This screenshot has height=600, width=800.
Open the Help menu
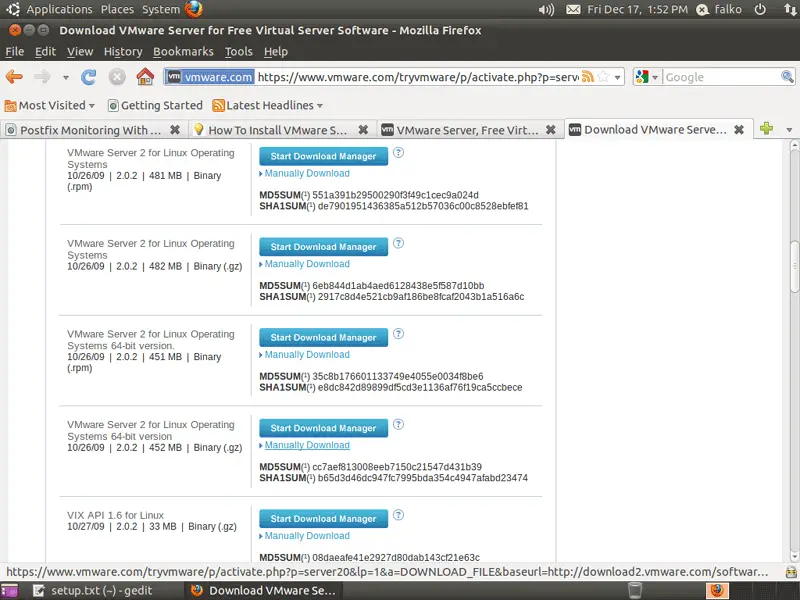276,52
